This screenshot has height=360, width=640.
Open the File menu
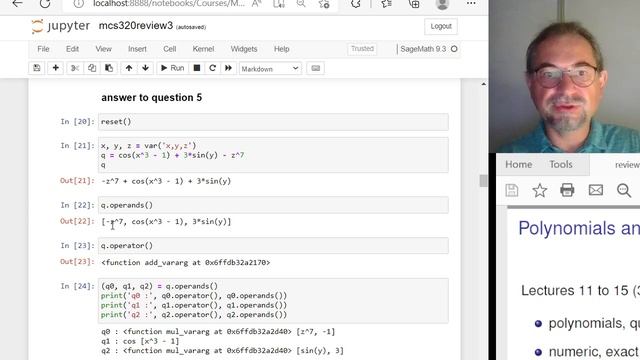43,49
